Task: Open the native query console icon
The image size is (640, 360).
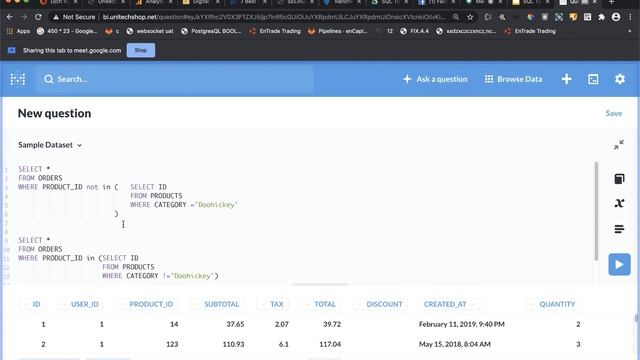Action: [x=593, y=79]
